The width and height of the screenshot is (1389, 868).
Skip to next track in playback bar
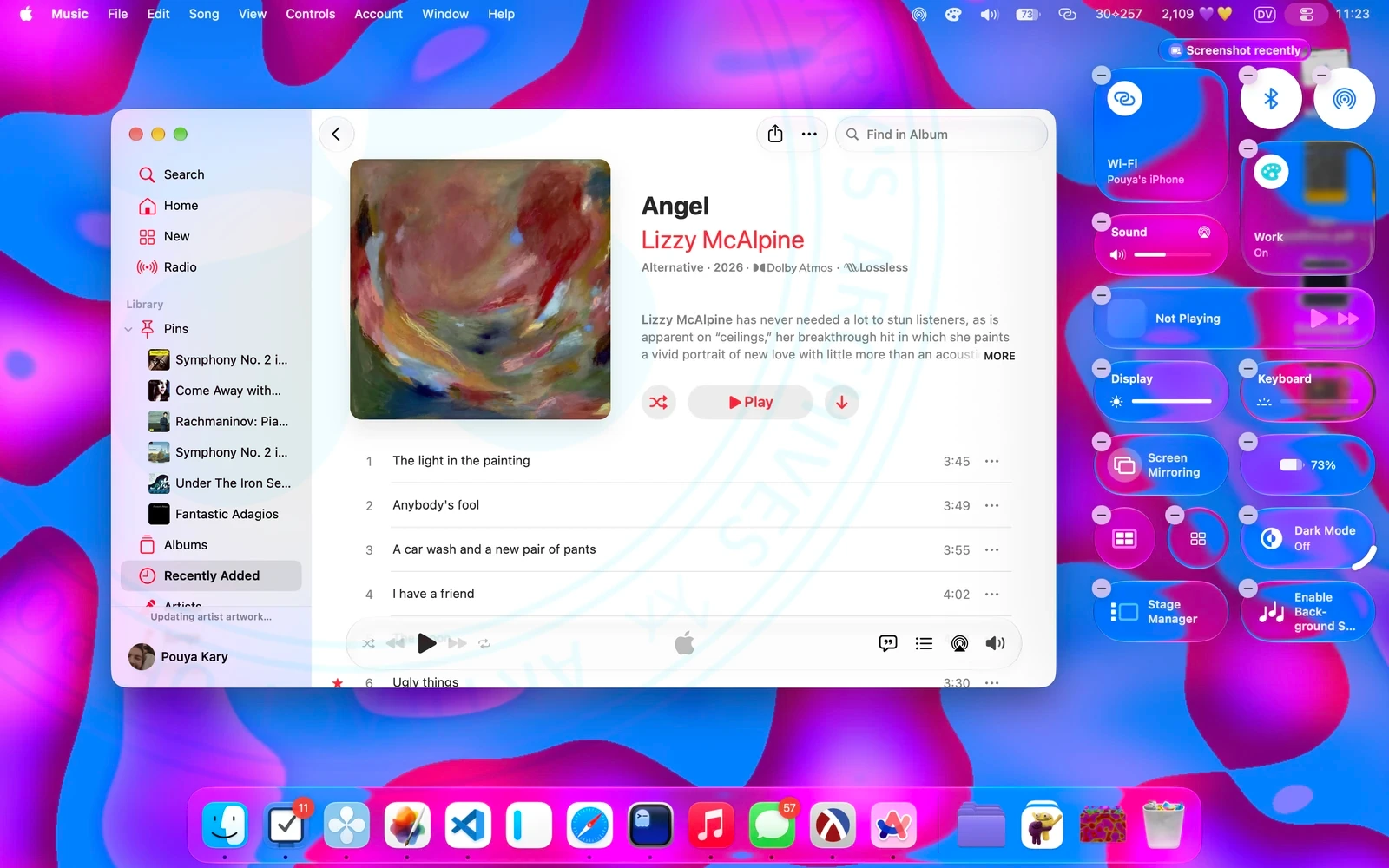point(458,643)
